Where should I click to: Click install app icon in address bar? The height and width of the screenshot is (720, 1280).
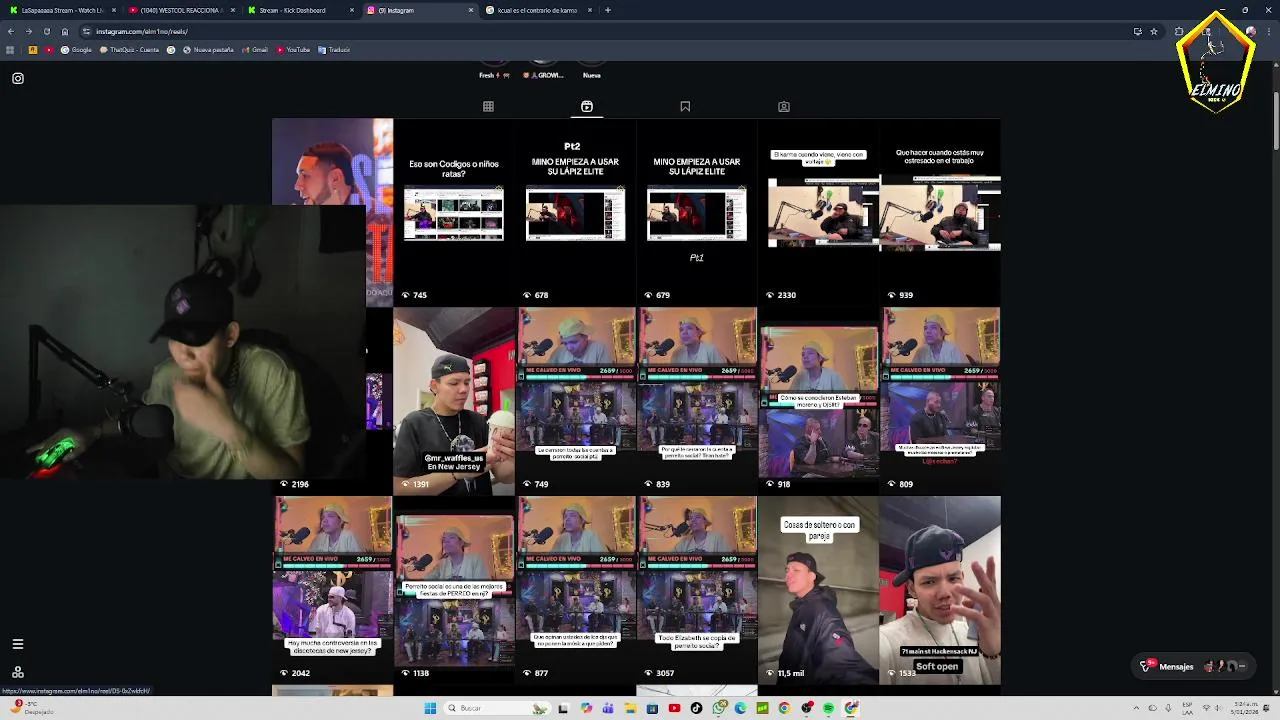(1137, 31)
